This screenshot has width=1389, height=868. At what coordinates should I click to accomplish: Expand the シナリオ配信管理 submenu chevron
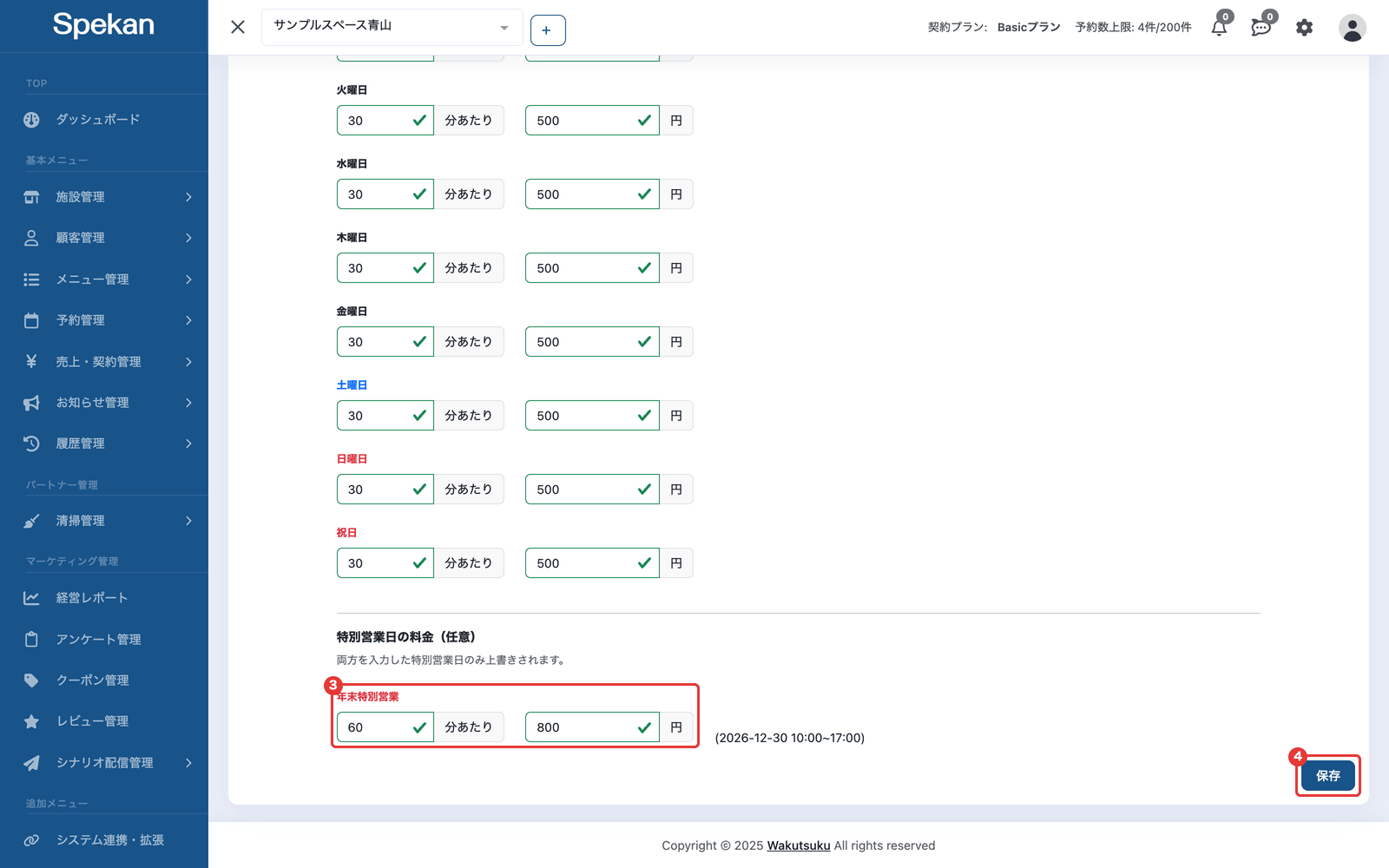[188, 763]
